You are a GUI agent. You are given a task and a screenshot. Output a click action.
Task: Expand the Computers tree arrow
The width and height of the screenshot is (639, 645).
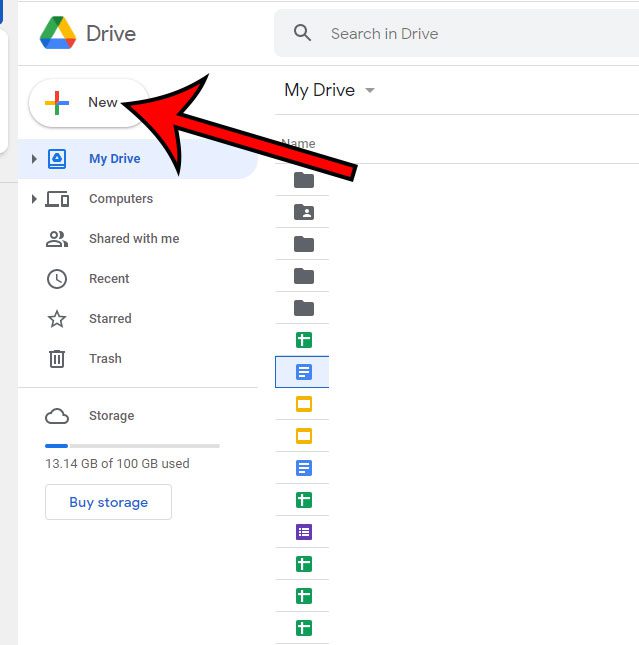[34, 199]
